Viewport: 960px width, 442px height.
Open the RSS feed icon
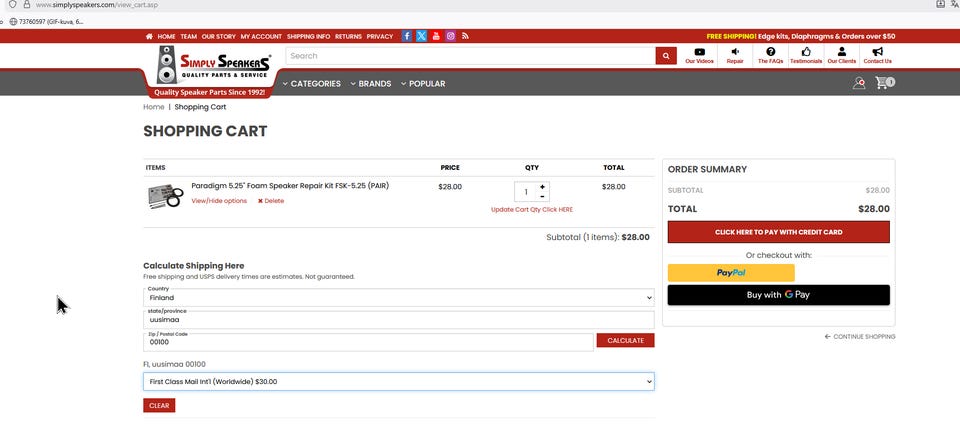coord(465,36)
